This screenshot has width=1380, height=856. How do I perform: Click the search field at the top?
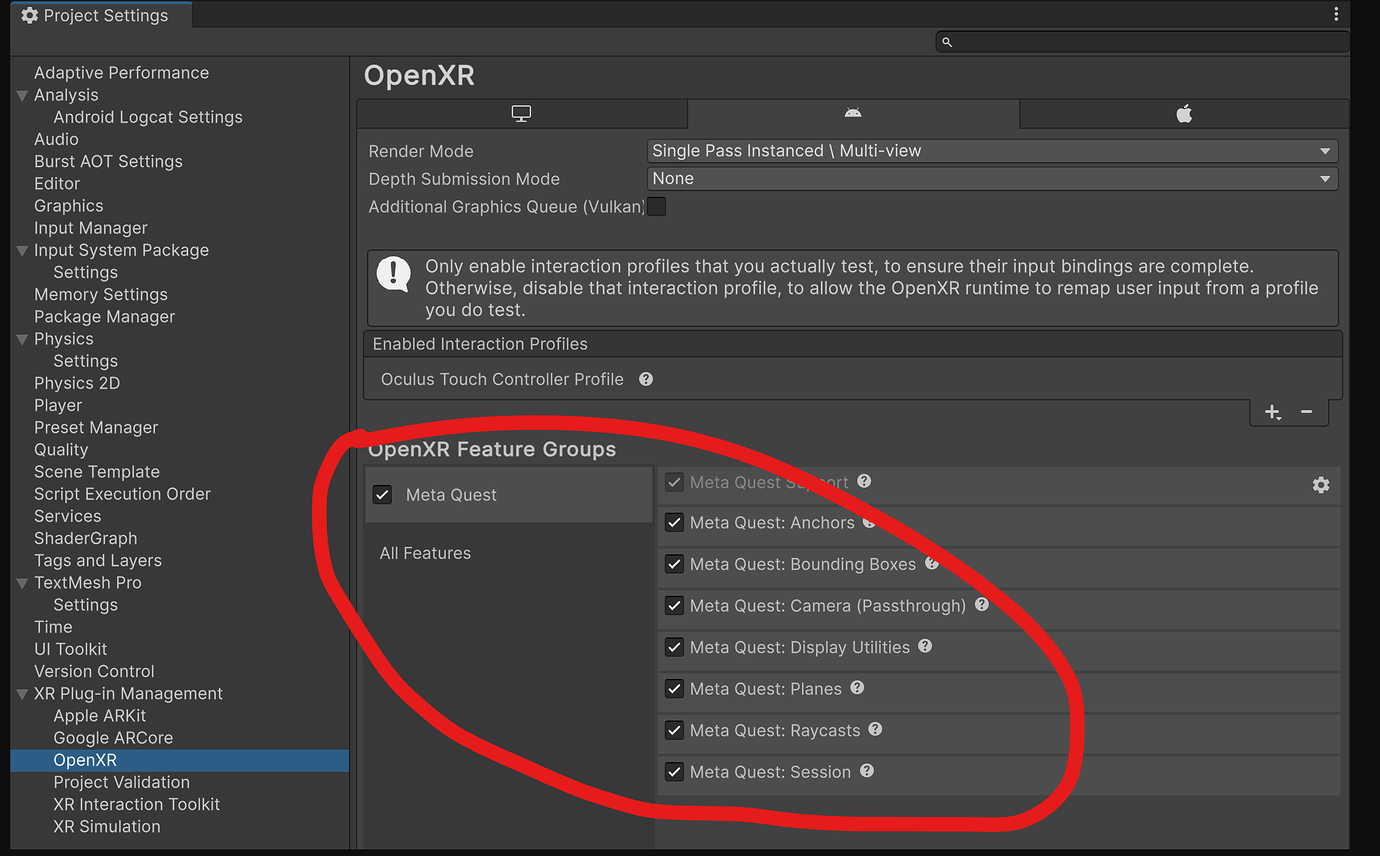pyautogui.click(x=1140, y=41)
